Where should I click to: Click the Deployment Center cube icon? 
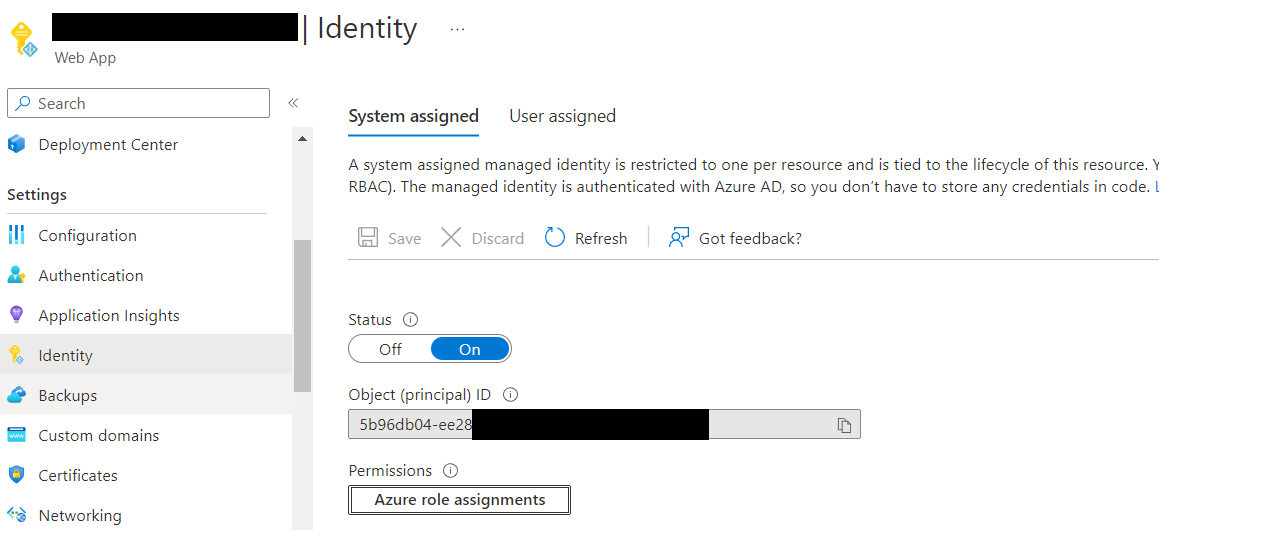pyautogui.click(x=16, y=145)
